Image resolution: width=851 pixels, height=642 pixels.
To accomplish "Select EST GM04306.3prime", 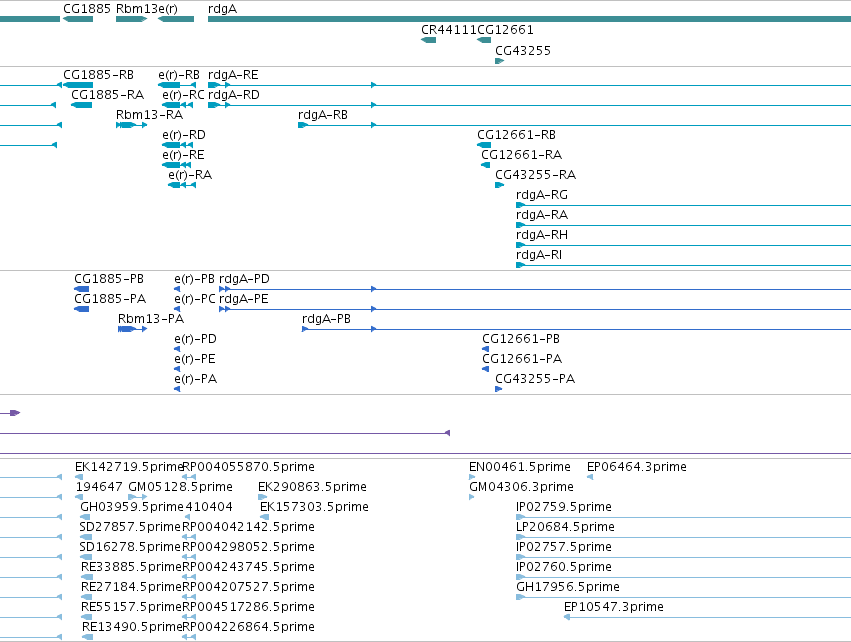I will pyautogui.click(x=522, y=487).
